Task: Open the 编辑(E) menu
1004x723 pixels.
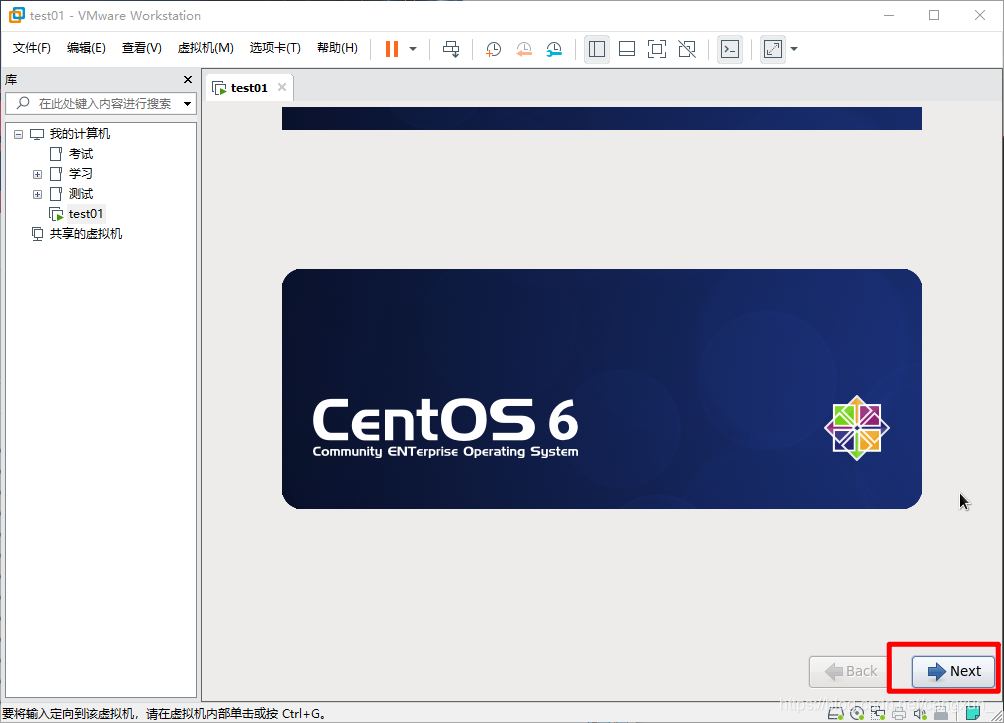Action: 86,48
